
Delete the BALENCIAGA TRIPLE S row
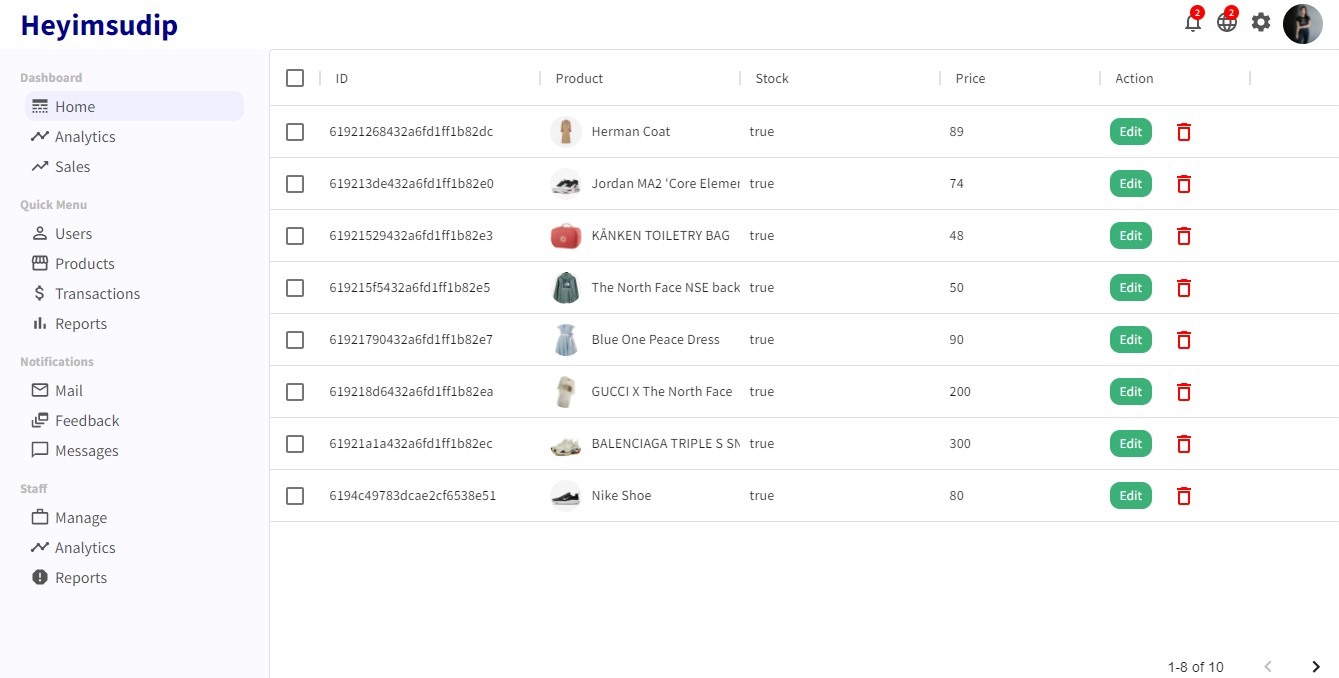1184,444
